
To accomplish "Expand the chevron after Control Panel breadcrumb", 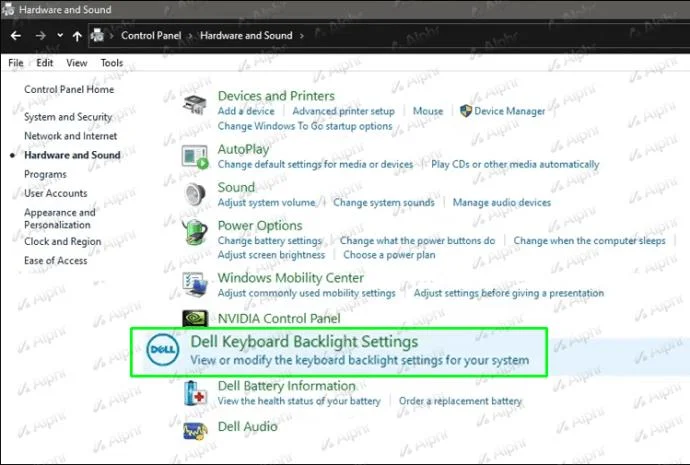I will 191,36.
